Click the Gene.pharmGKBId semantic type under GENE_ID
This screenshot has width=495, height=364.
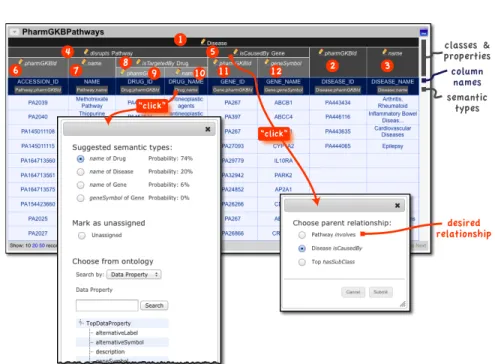[x=233, y=90]
